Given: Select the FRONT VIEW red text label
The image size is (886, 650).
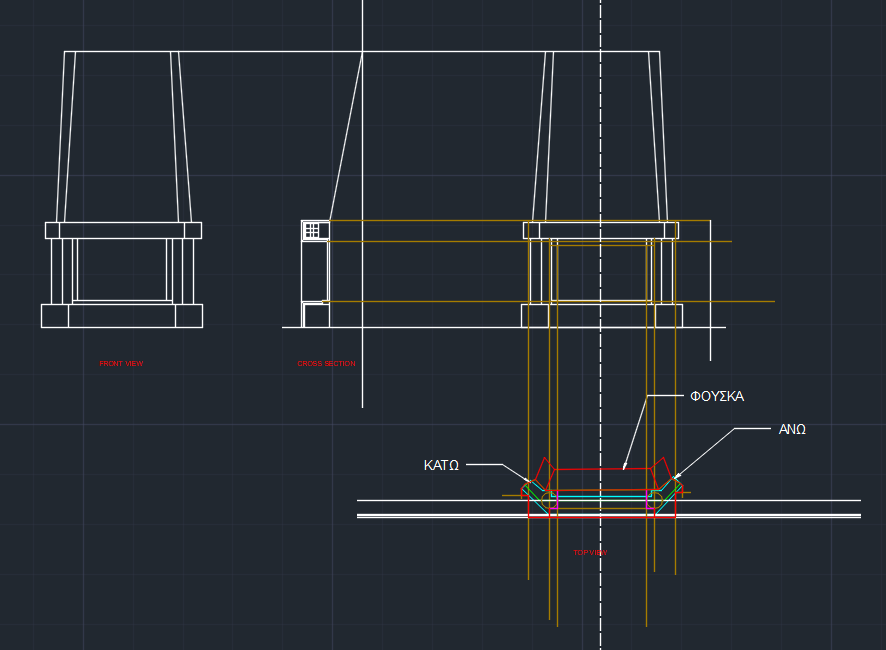Looking at the screenshot, I should [x=121, y=364].
